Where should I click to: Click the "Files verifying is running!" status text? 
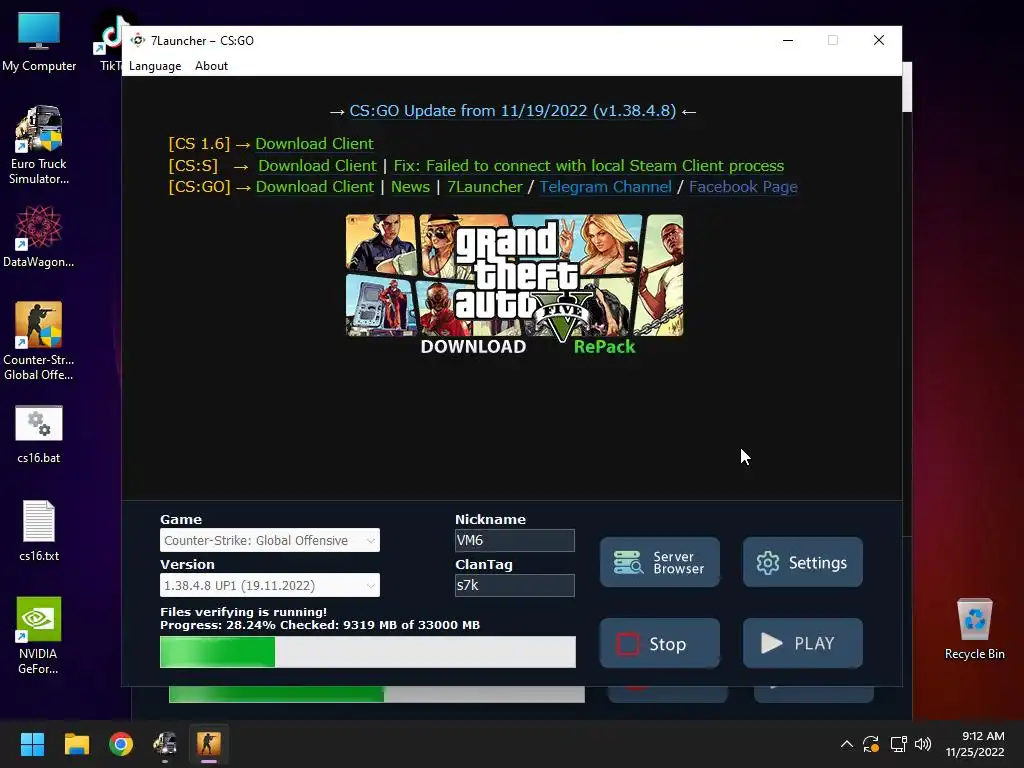(x=244, y=612)
